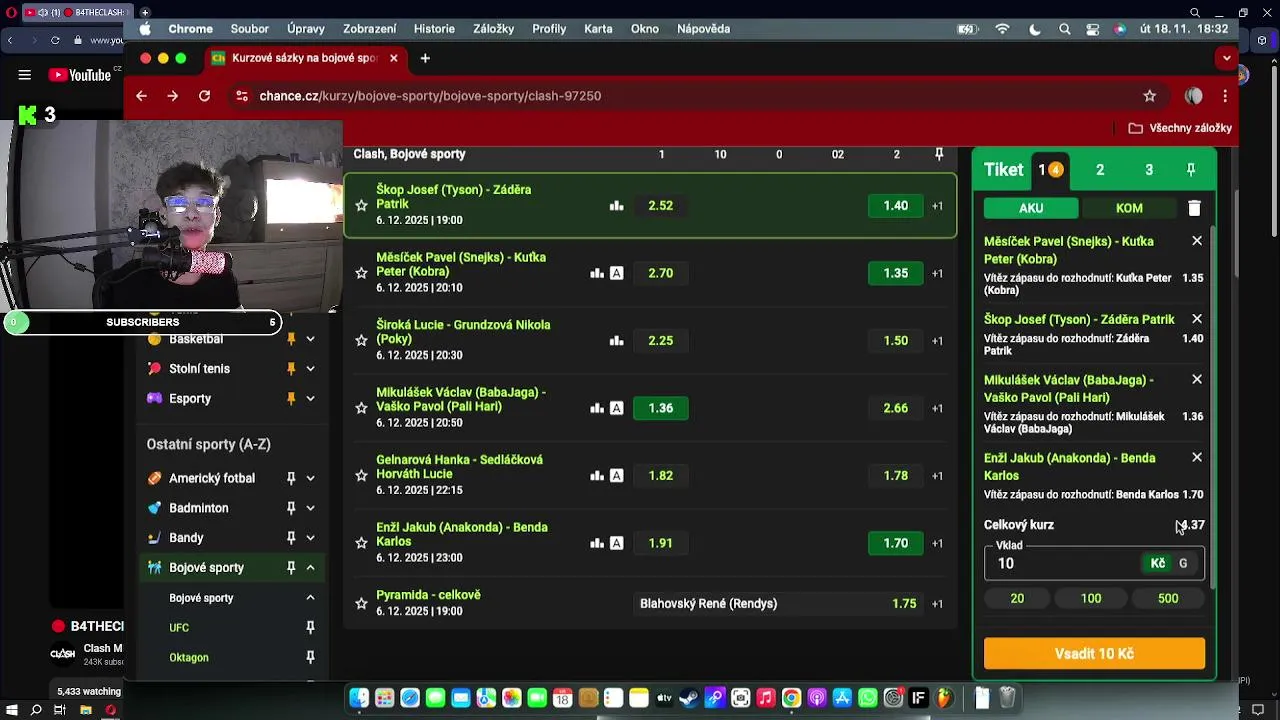Image resolution: width=1280 pixels, height=720 pixels.
Task: Collapse the Bojové sporty subcategory
Action: 310,598
